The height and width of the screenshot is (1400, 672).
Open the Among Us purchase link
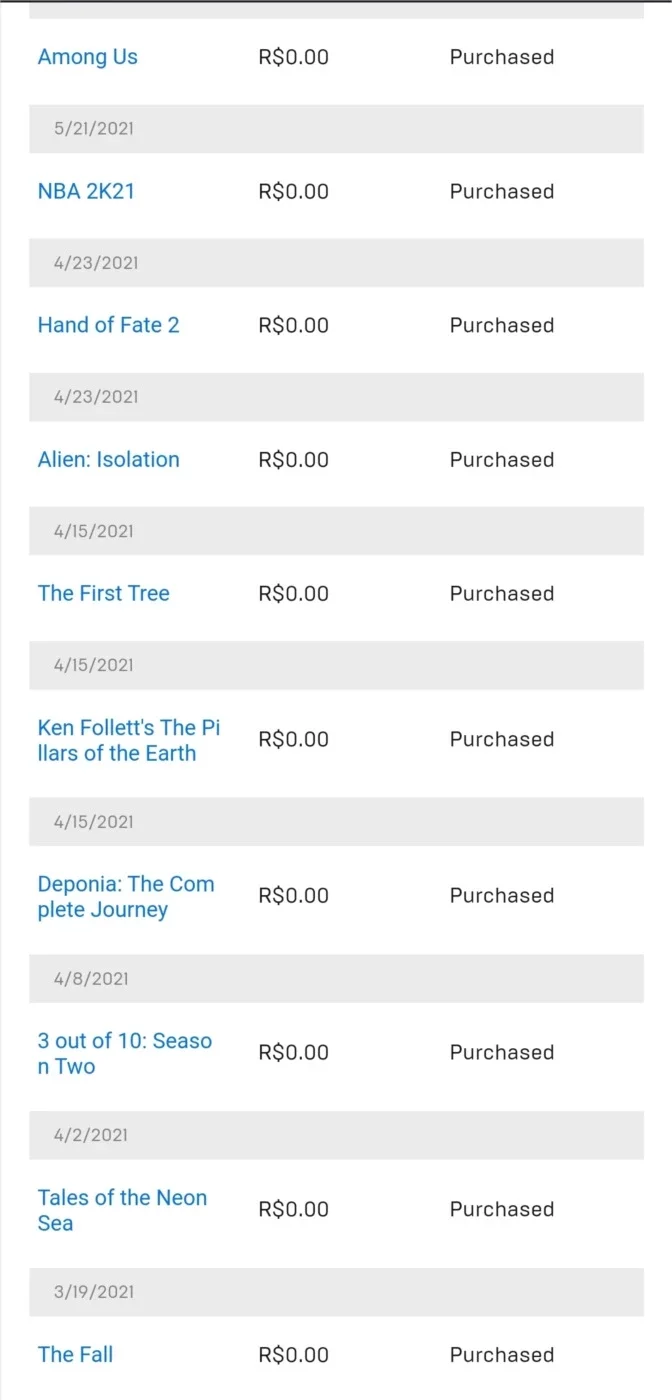coord(88,57)
